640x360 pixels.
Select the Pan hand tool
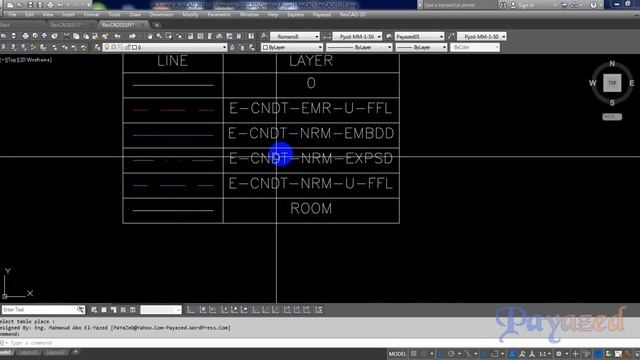[149, 36]
